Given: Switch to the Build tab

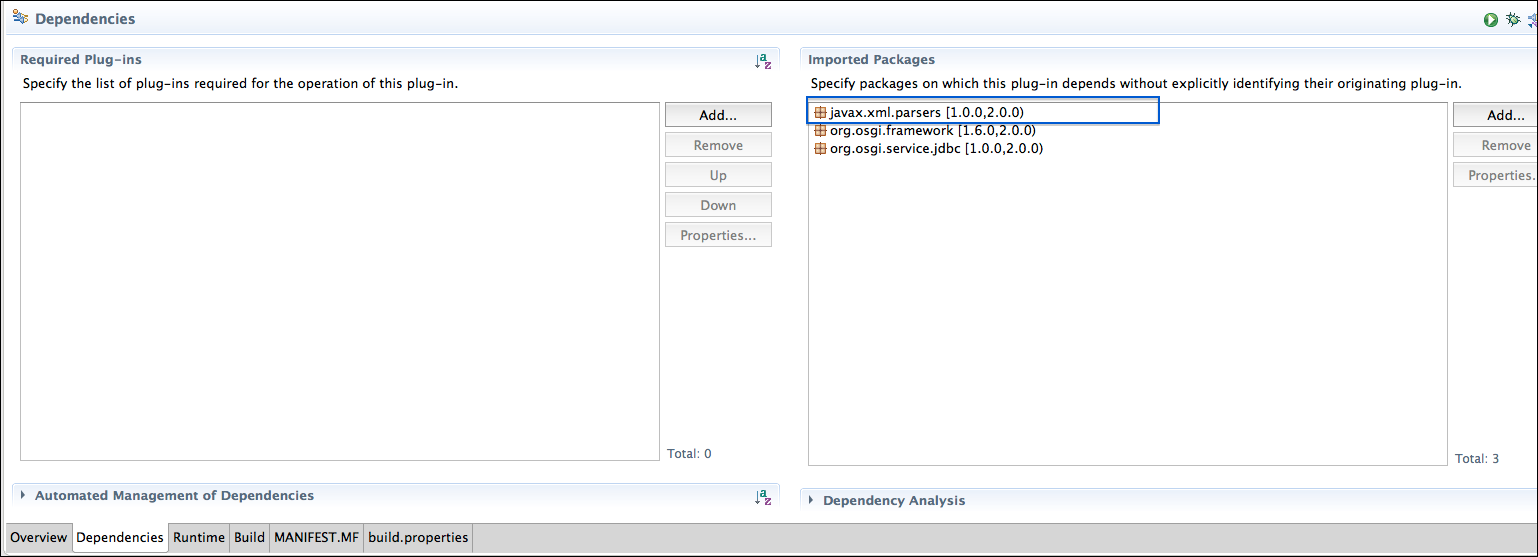Looking at the screenshot, I should point(249,538).
